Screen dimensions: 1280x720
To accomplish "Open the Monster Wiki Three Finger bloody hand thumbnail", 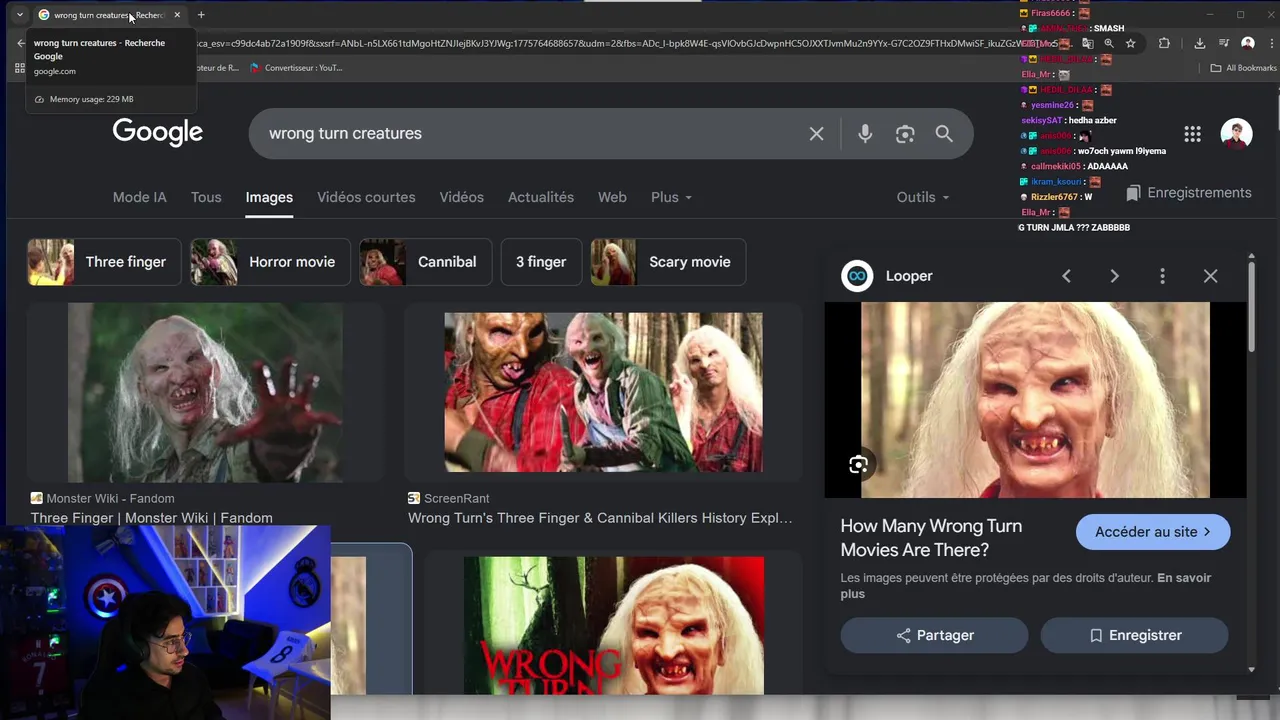I will pos(205,393).
